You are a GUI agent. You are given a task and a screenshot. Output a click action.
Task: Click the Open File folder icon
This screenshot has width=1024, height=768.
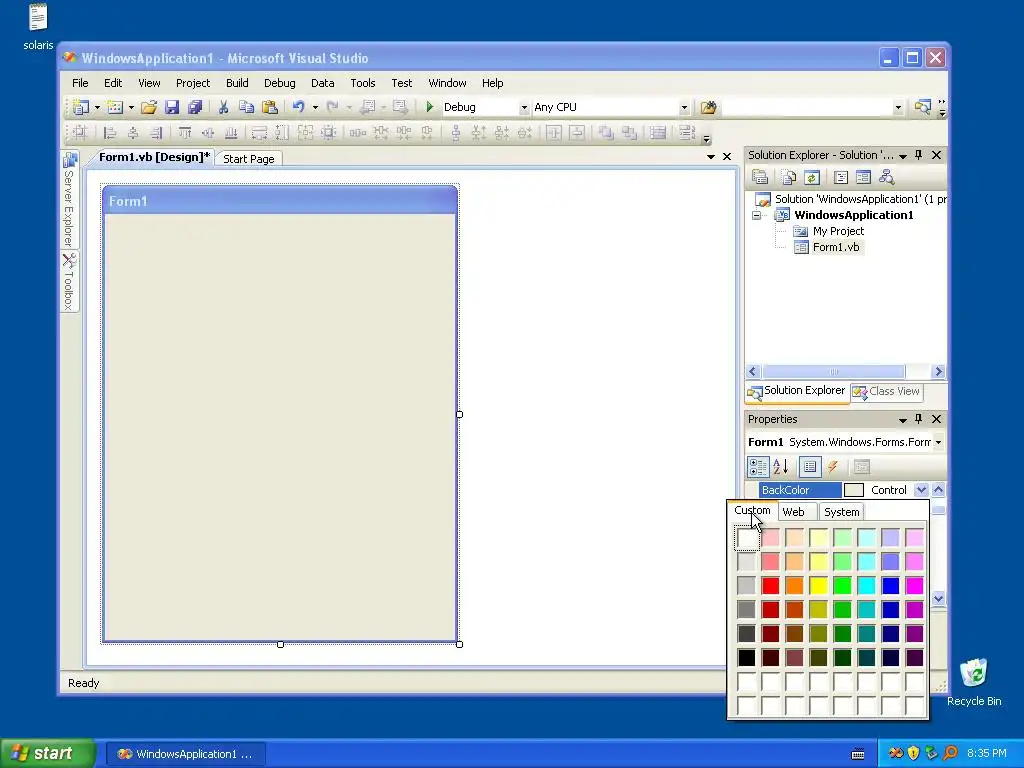pyautogui.click(x=149, y=107)
